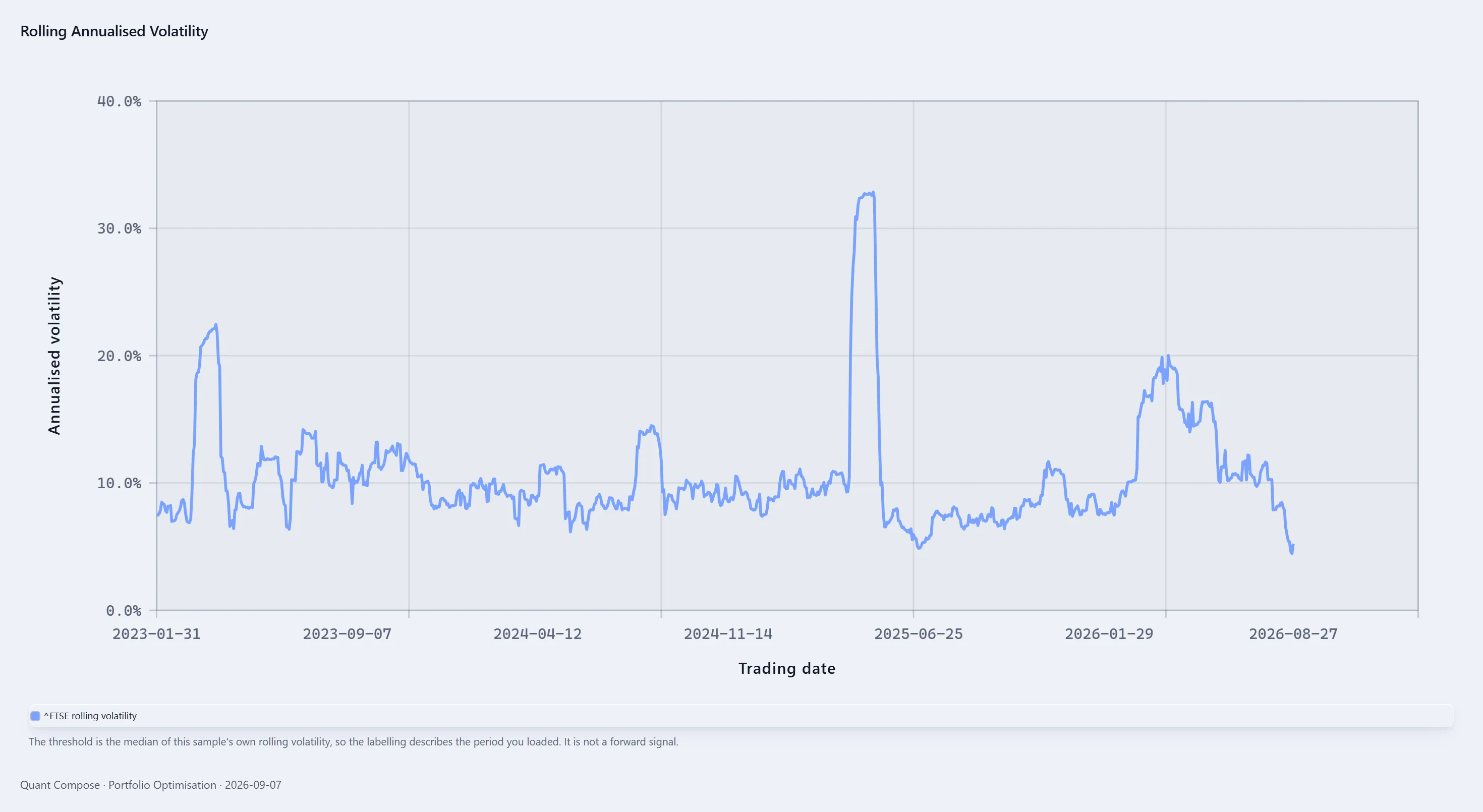Click the 2023-09-07 date tick label
The image size is (1483, 812).
[347, 634]
